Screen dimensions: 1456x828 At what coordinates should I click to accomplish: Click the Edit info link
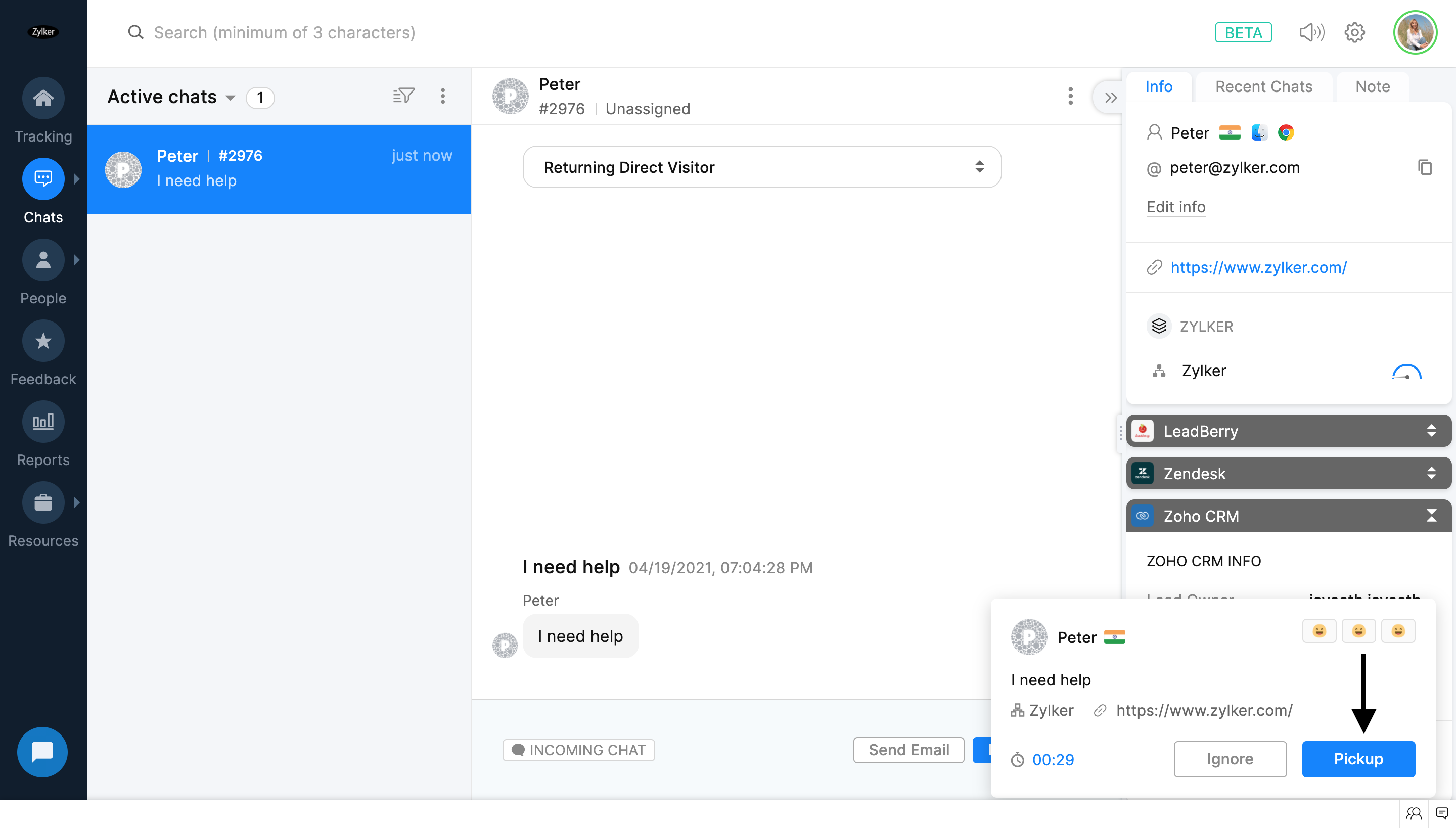click(x=1175, y=206)
